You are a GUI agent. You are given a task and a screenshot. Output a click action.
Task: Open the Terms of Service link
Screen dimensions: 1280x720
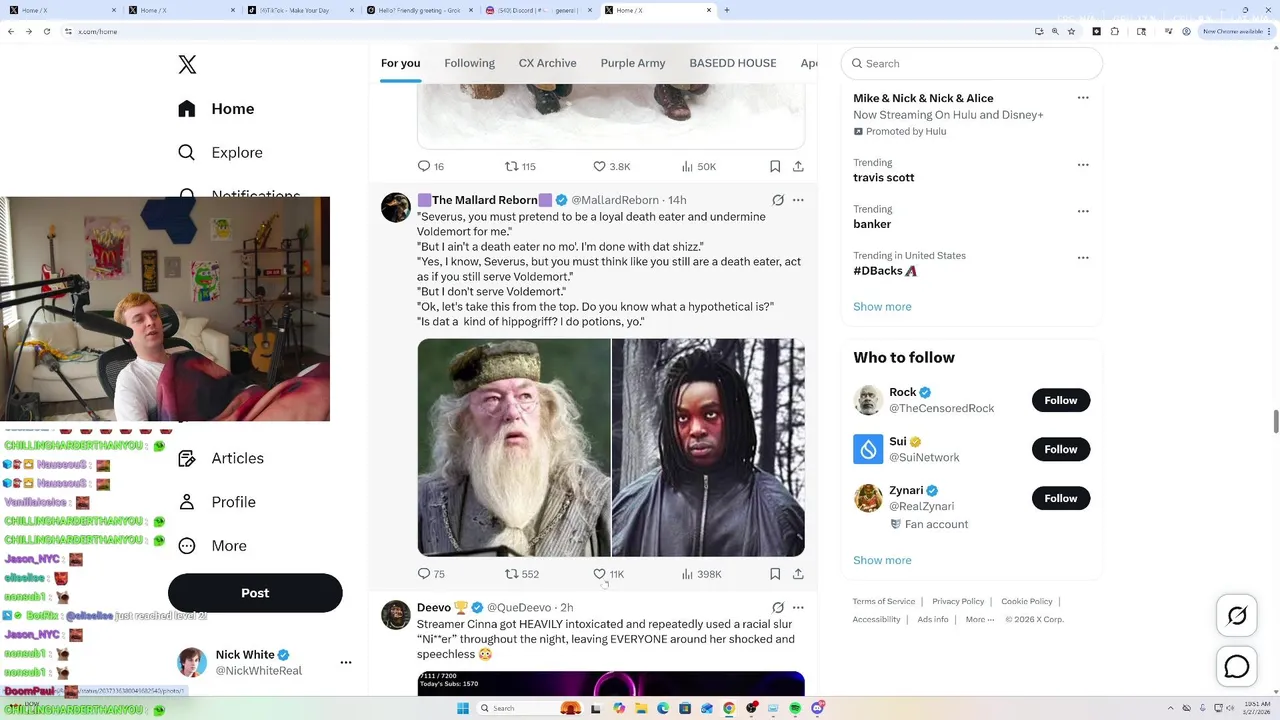884,601
